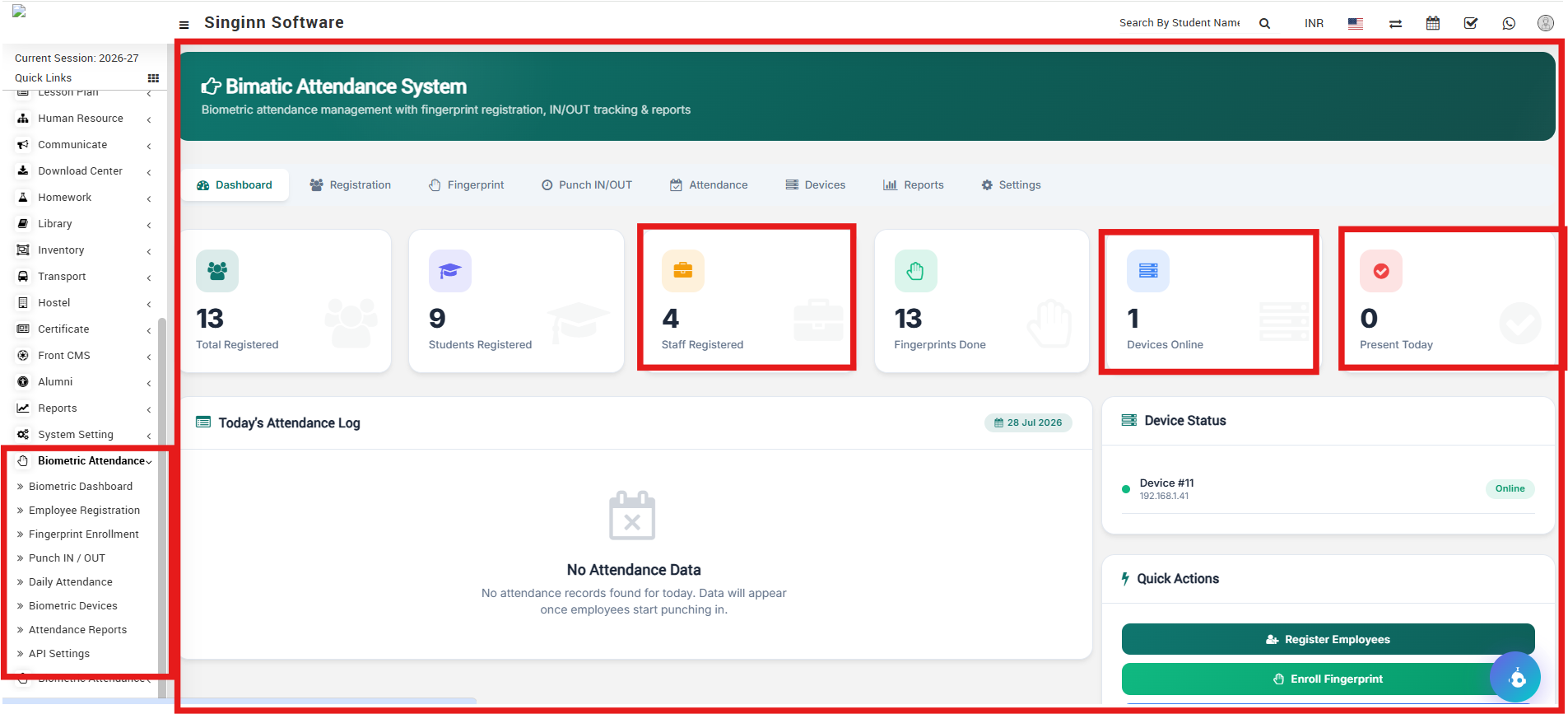
Task: Click the Register Employees button
Action: 1328,639
